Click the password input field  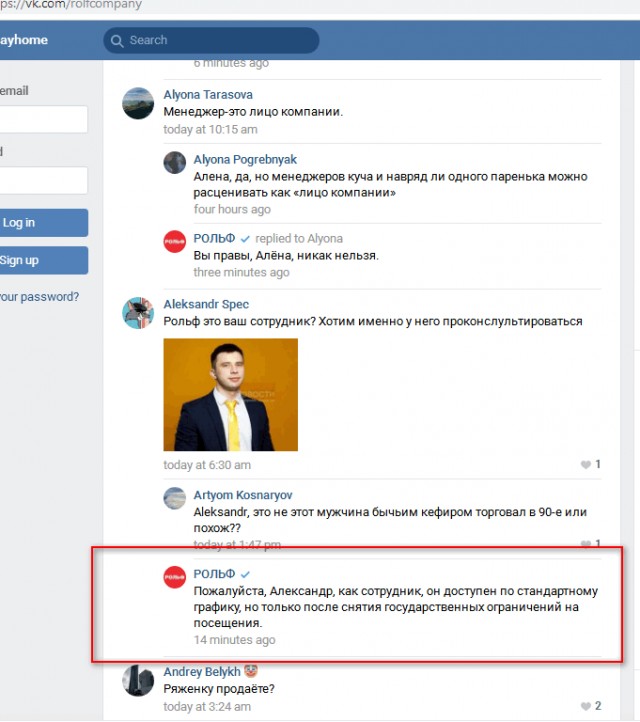43,180
